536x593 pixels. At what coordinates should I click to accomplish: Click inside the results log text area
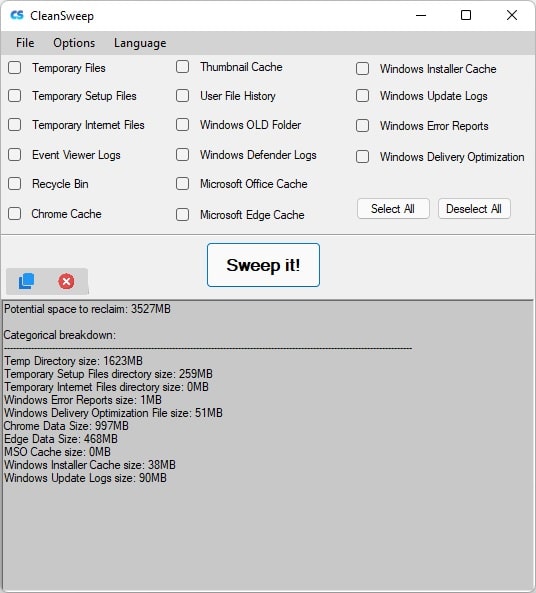pyautogui.click(x=268, y=445)
